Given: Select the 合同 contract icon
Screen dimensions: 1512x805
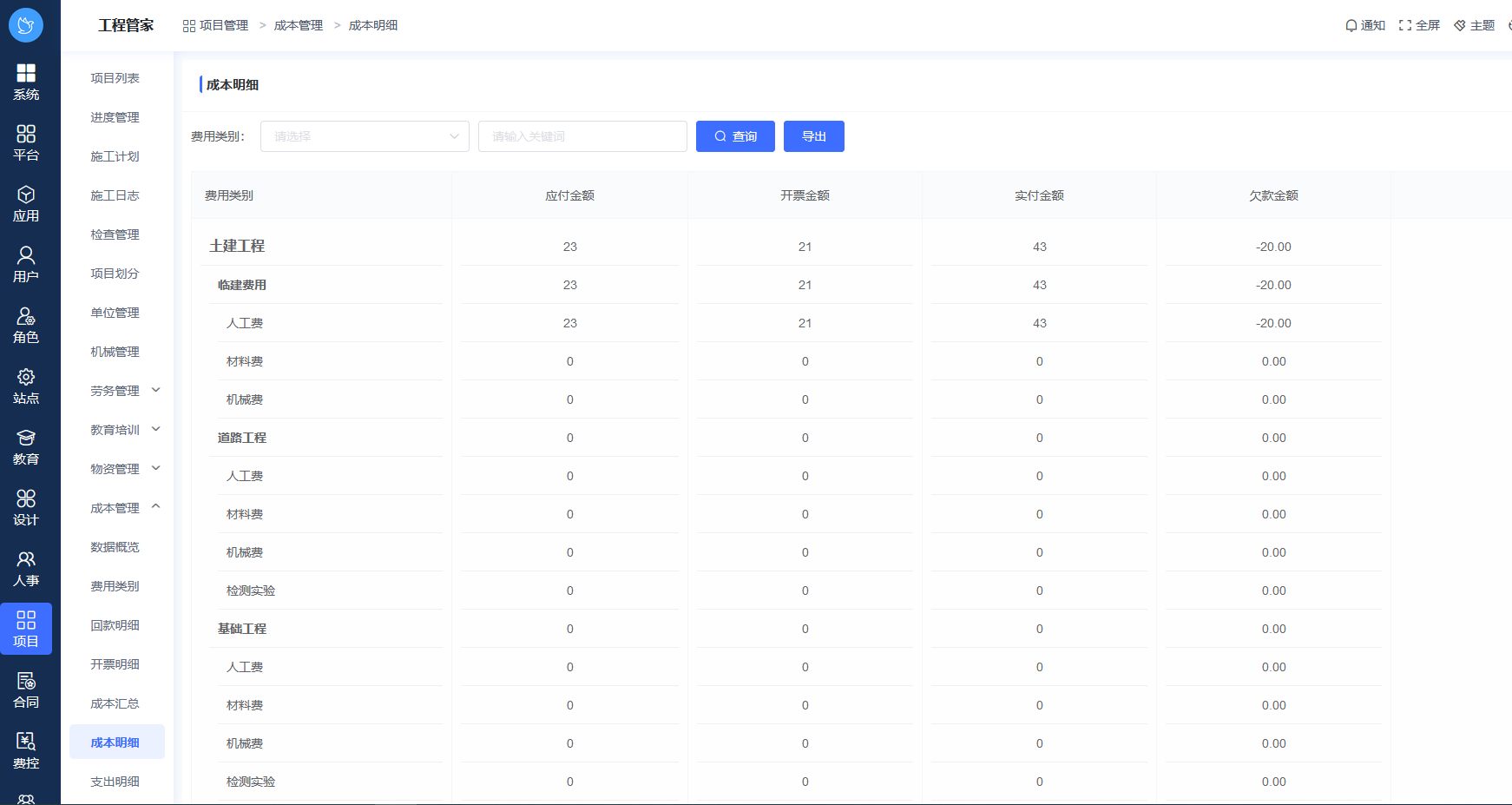Looking at the screenshot, I should 26,682.
